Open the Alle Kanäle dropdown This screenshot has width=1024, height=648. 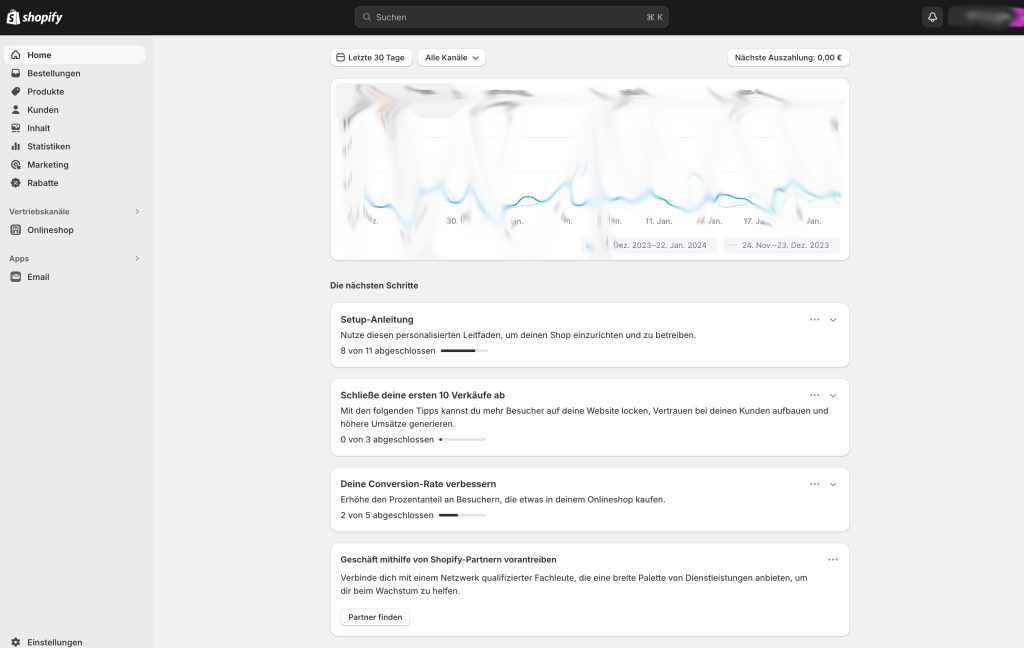tap(451, 58)
